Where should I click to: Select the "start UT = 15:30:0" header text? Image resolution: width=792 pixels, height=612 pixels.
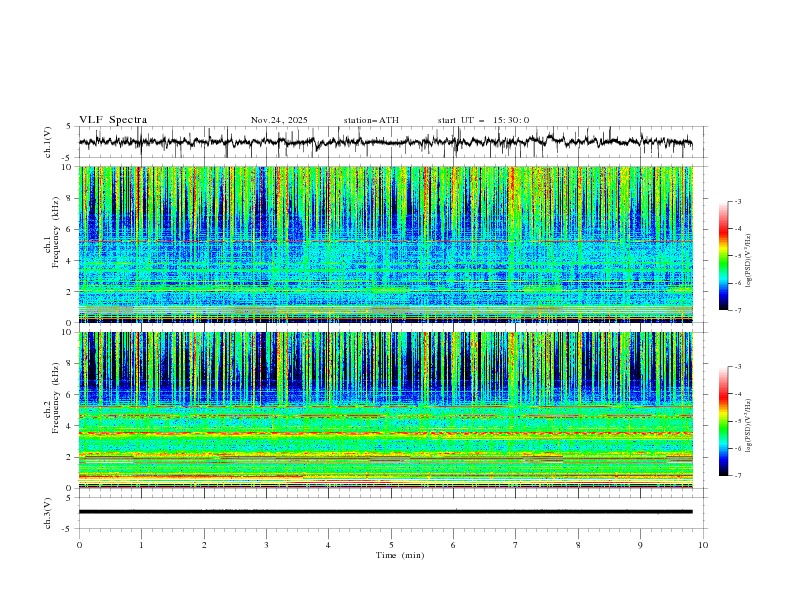pos(483,120)
